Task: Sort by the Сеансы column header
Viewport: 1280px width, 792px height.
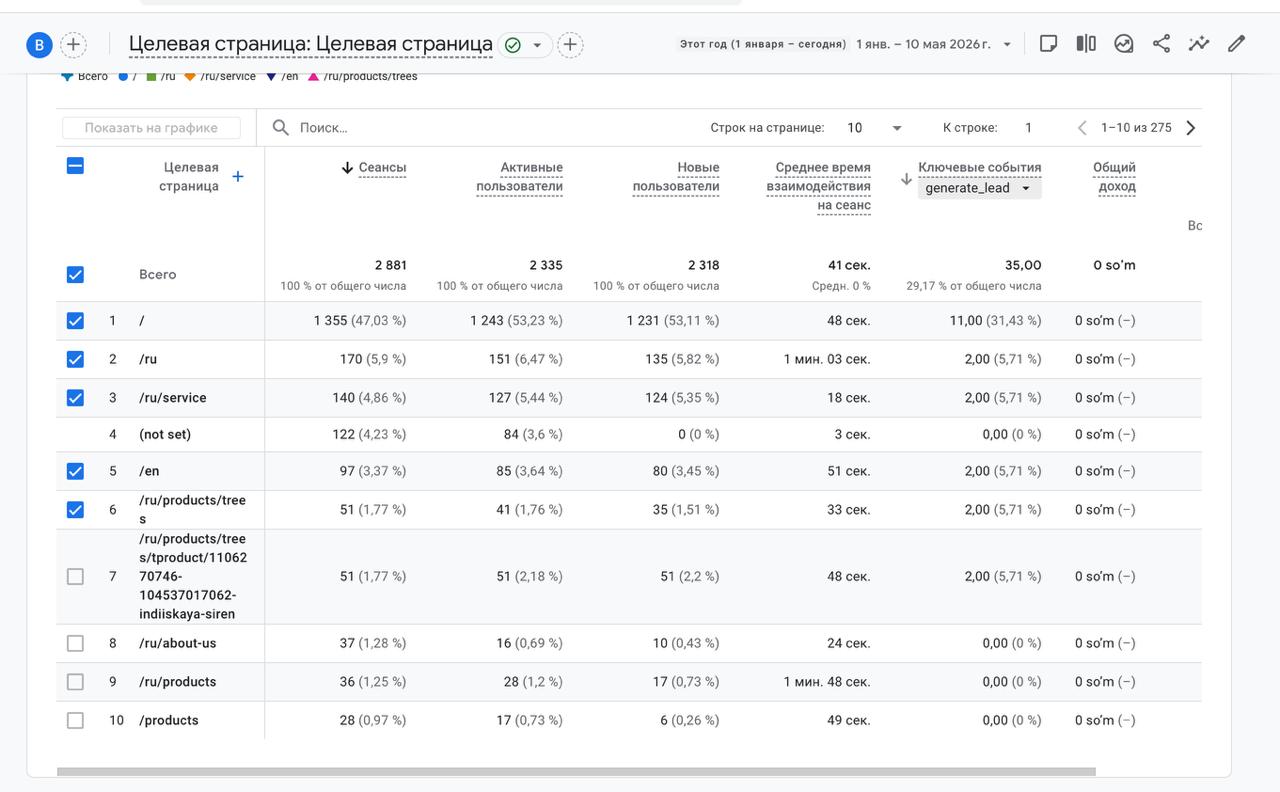Action: pyautogui.click(x=382, y=168)
